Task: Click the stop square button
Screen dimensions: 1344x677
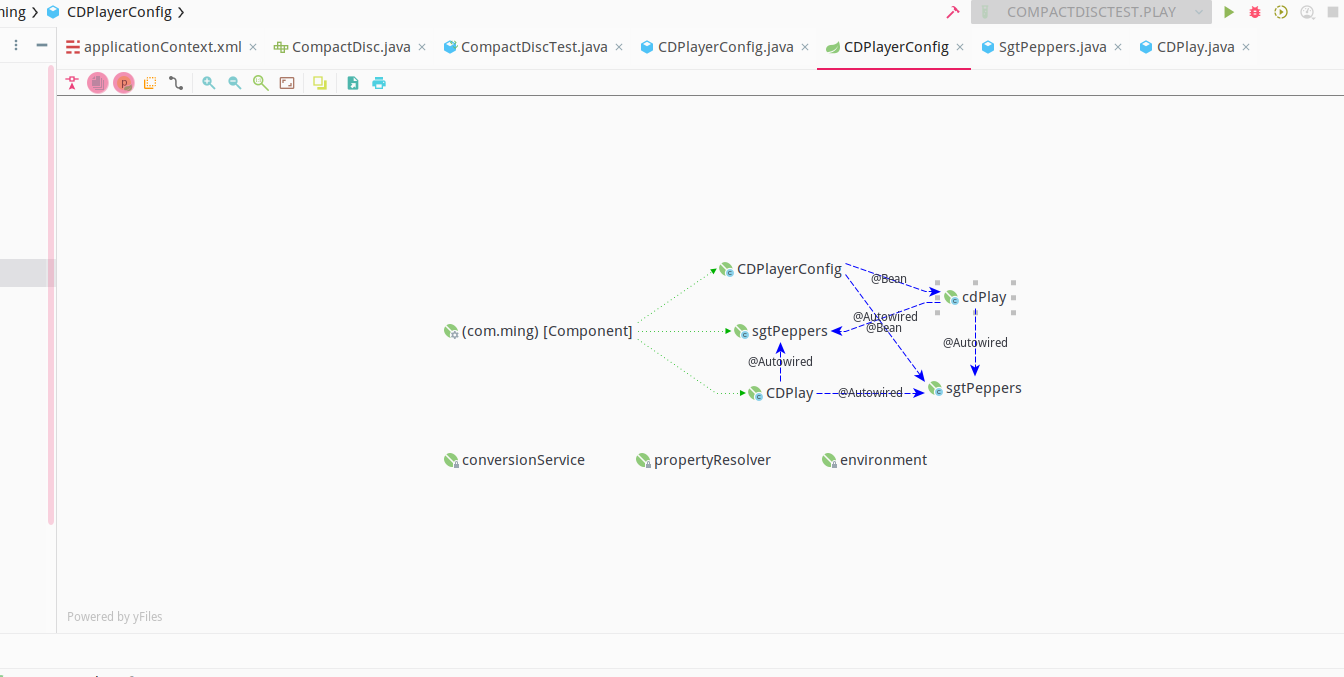Action: pyautogui.click(x=1333, y=12)
